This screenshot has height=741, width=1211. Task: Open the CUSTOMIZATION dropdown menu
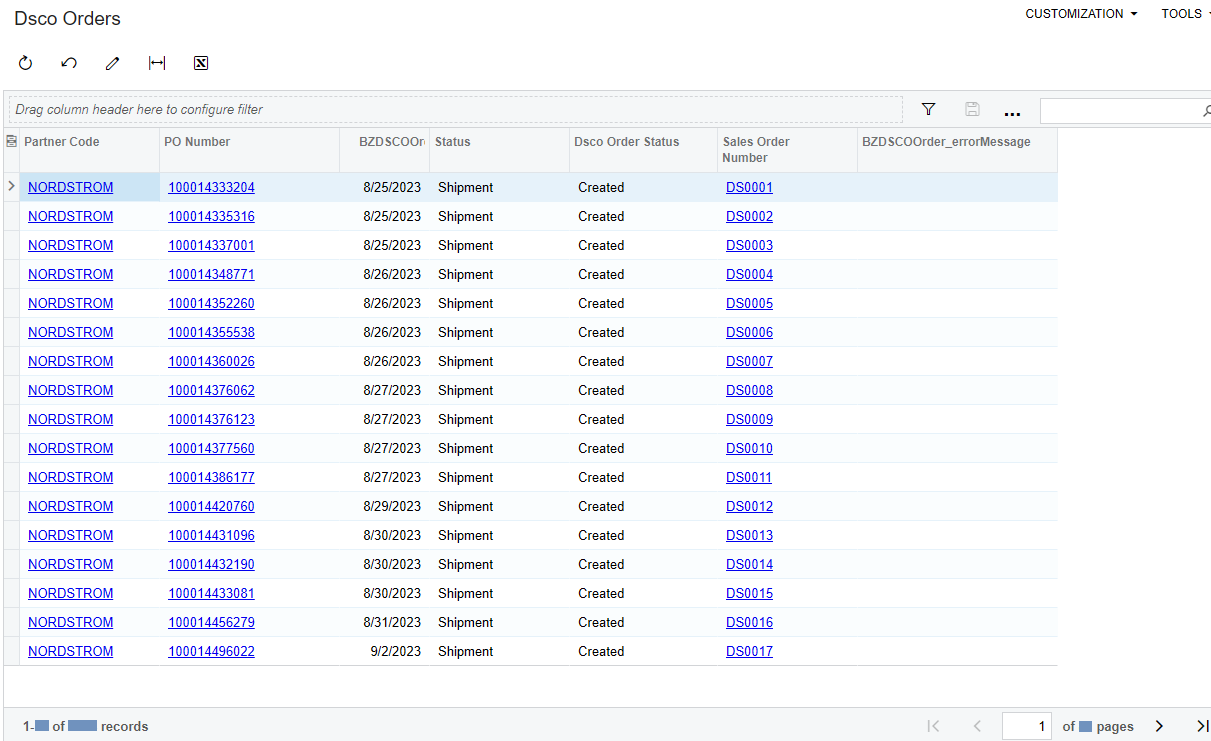click(1081, 14)
